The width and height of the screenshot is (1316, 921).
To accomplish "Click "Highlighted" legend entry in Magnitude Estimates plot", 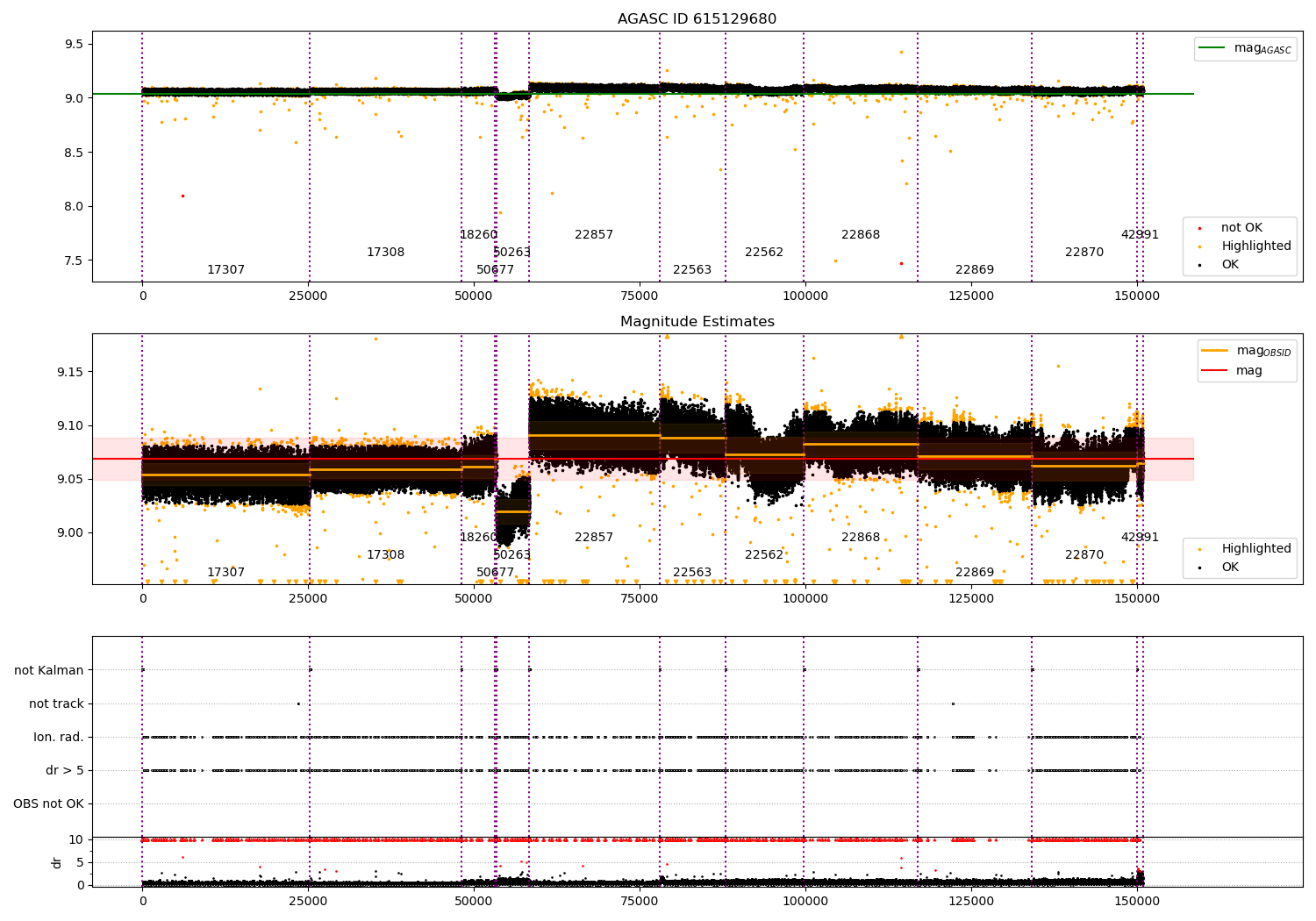I will (1245, 549).
